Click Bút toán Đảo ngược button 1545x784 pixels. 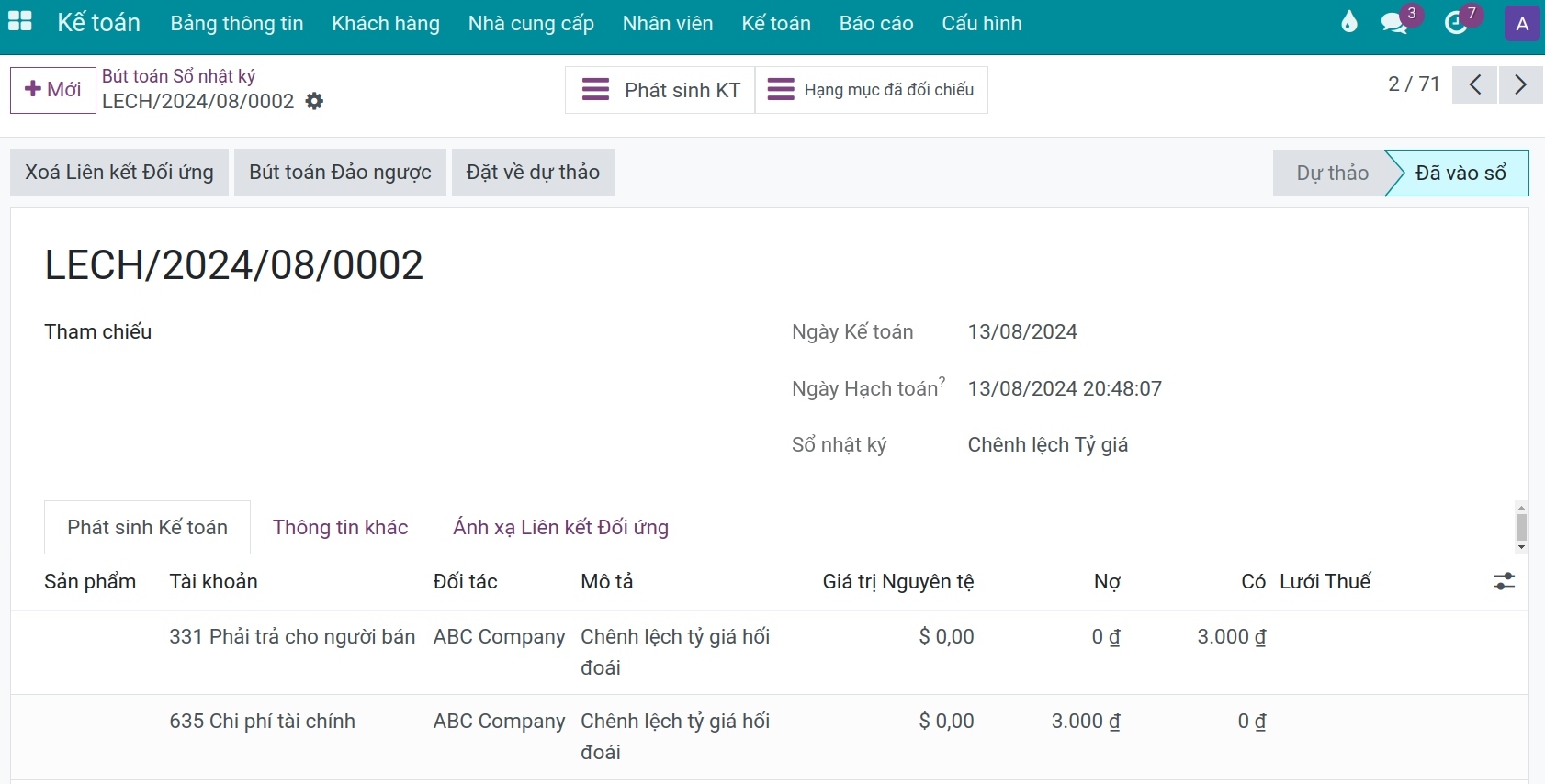[x=340, y=173]
